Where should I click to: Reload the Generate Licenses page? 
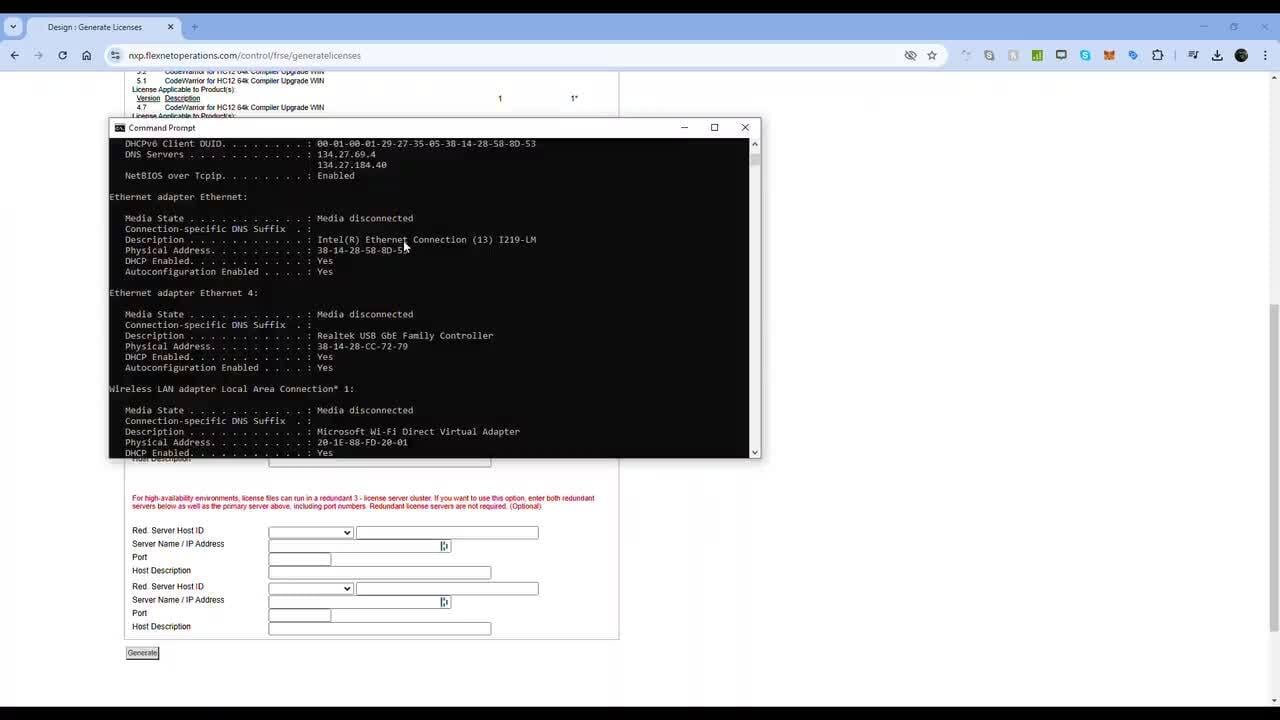[x=62, y=56]
